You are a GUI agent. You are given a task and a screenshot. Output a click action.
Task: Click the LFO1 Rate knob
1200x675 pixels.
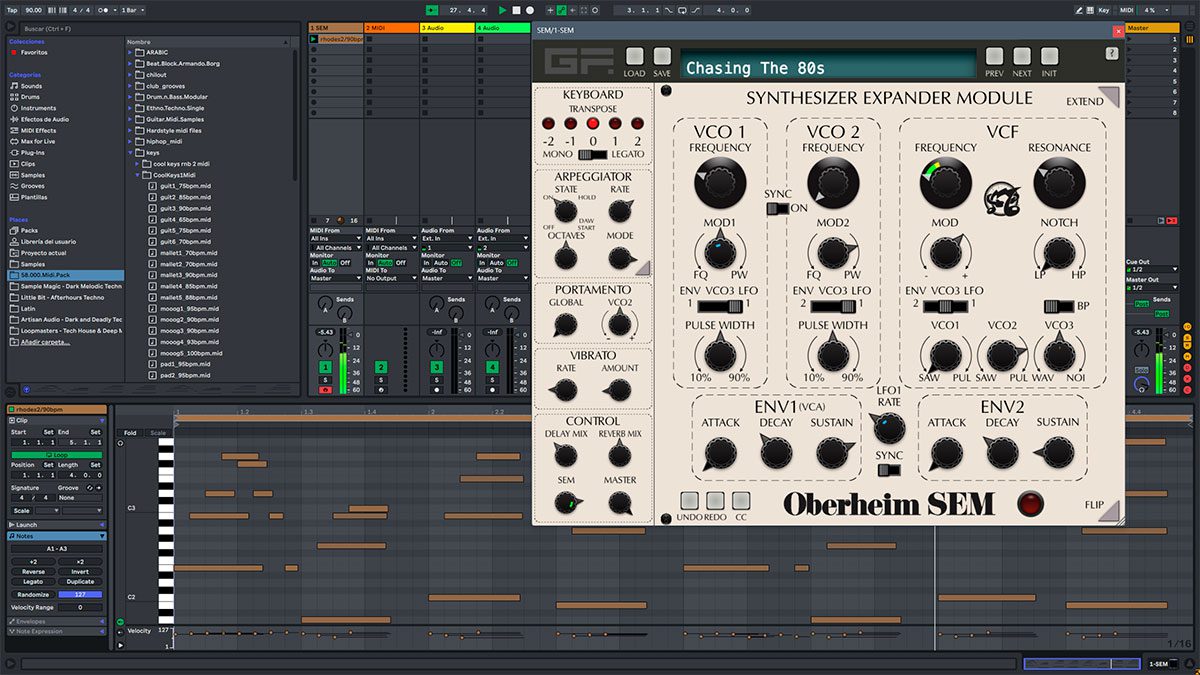888,428
